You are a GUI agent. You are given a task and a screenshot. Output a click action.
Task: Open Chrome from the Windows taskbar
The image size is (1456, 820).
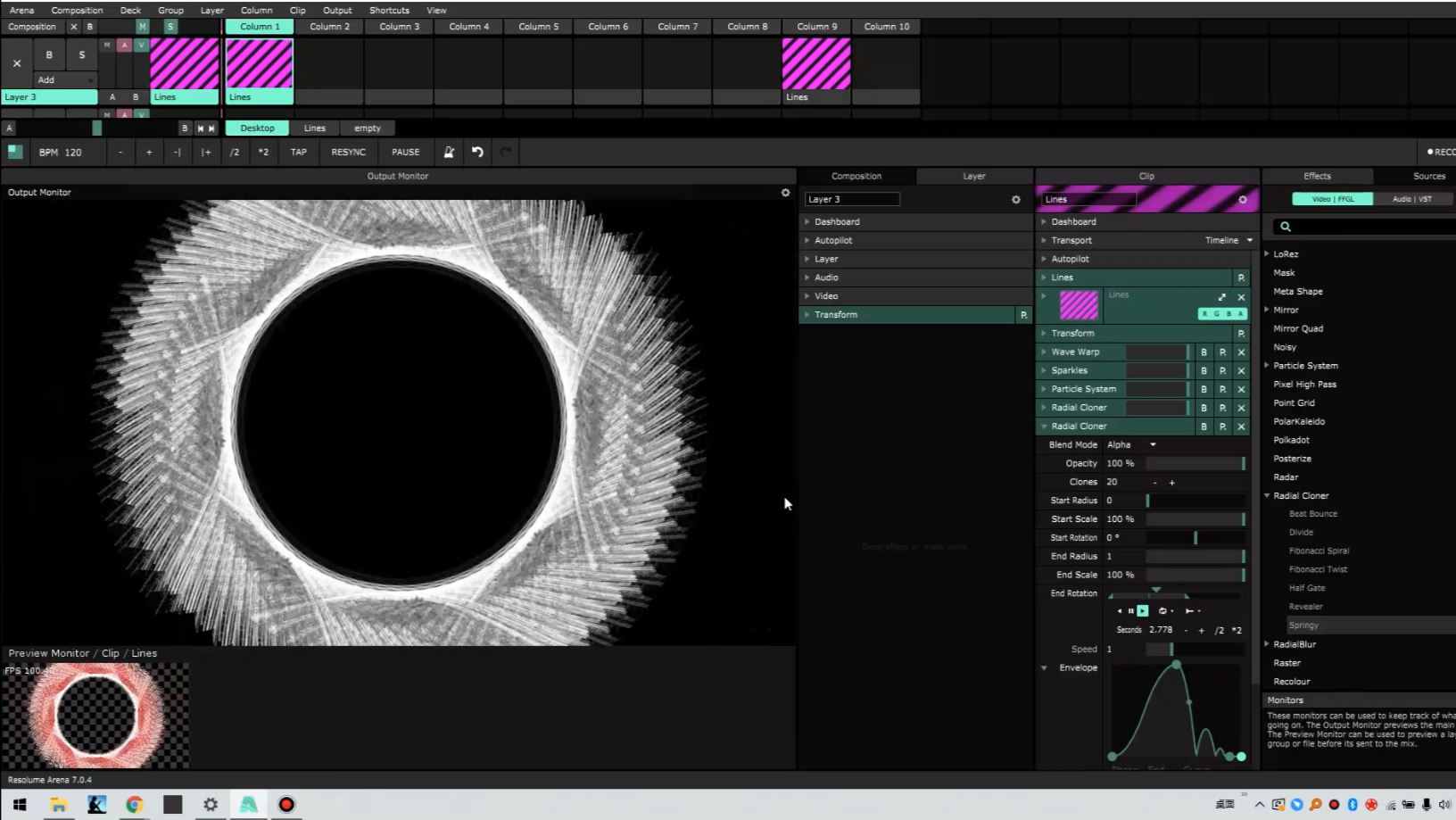[x=134, y=805]
